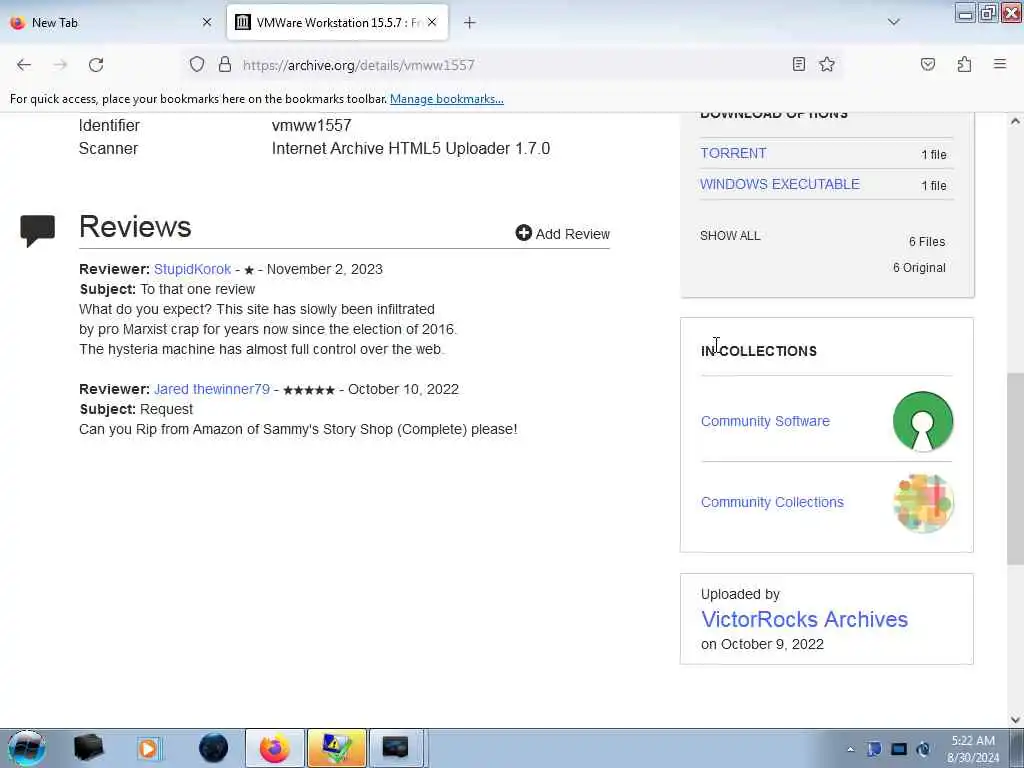Open the Extensions puzzle icon
Image resolution: width=1024 pixels, height=768 pixels.
click(x=964, y=64)
